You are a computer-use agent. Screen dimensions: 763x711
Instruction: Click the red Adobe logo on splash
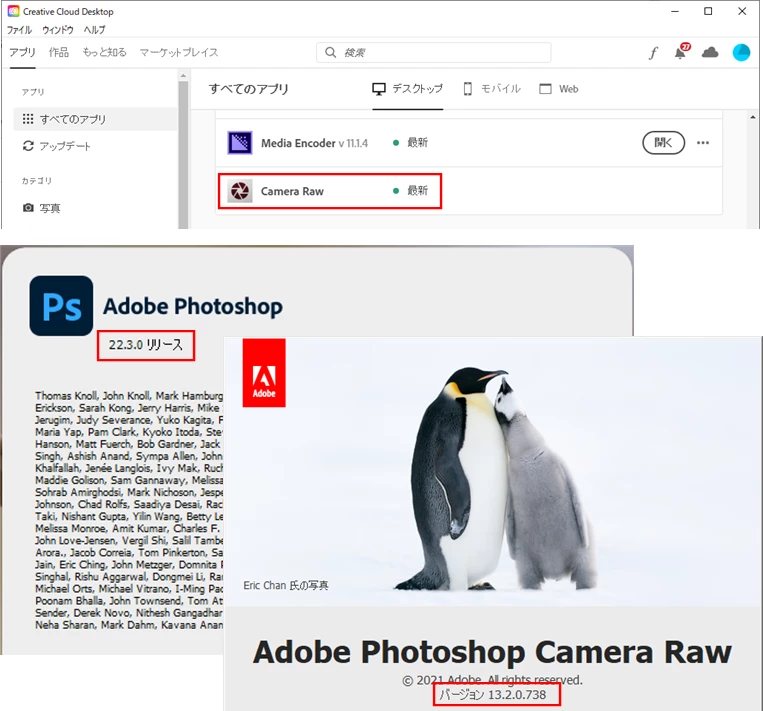pyautogui.click(x=264, y=373)
